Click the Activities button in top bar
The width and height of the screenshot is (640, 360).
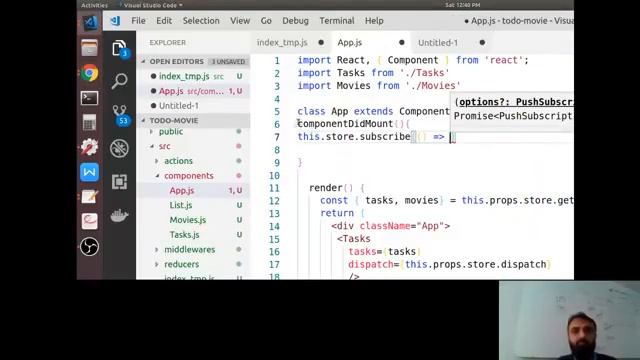coord(94,5)
